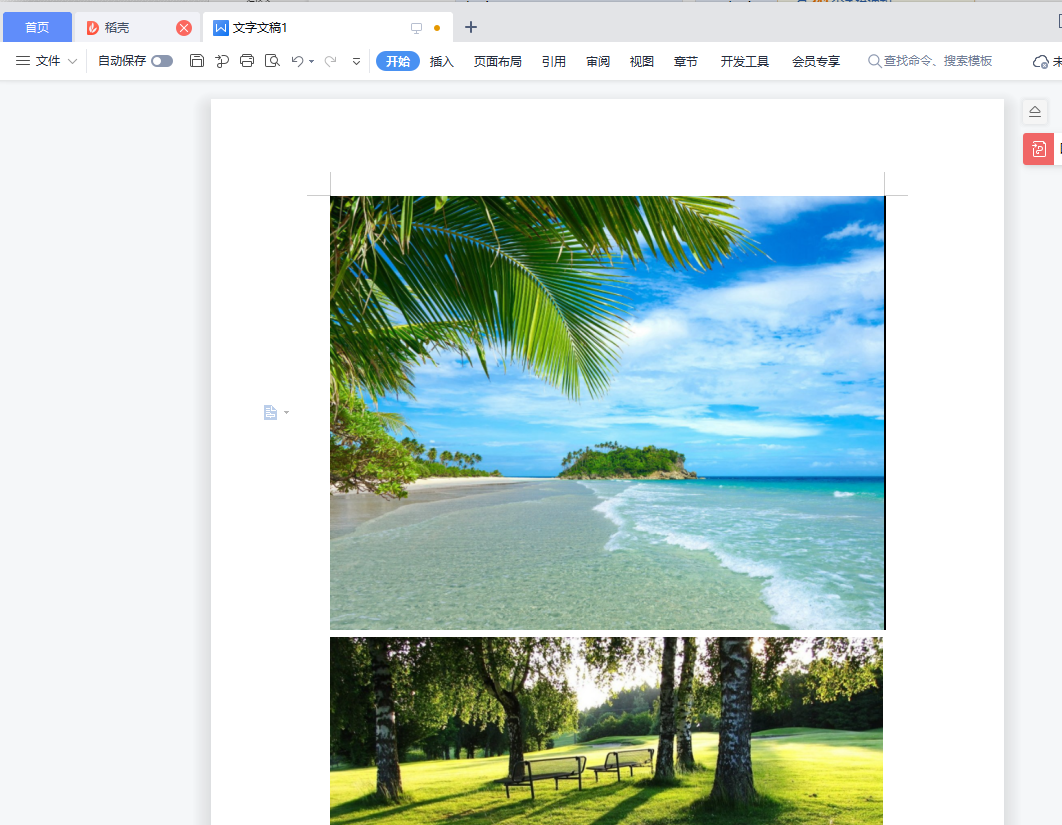1062x825 pixels.
Task: Open the 页面布局 ribbon tab
Action: click(x=497, y=61)
